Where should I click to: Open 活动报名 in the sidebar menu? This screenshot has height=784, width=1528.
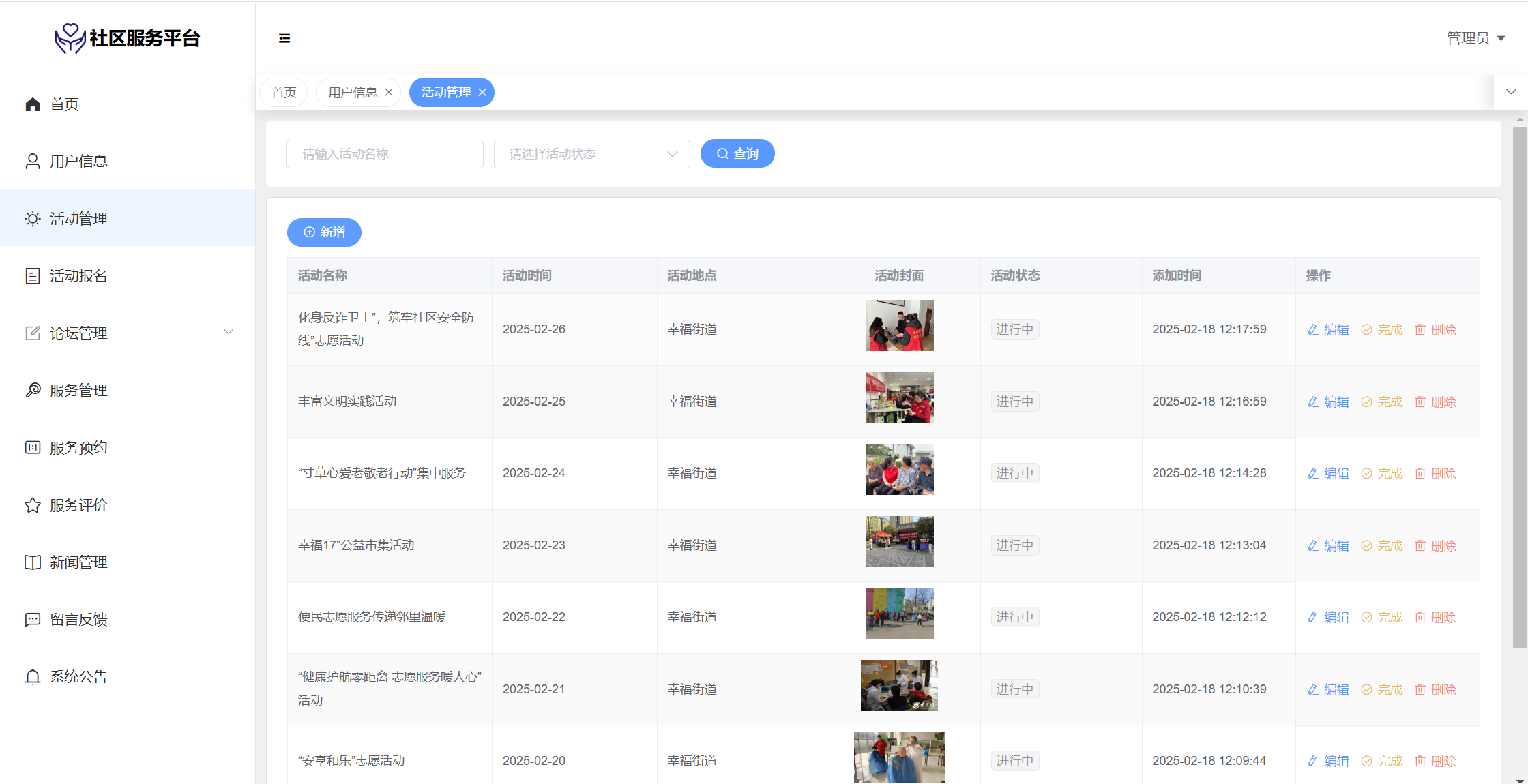[78, 276]
